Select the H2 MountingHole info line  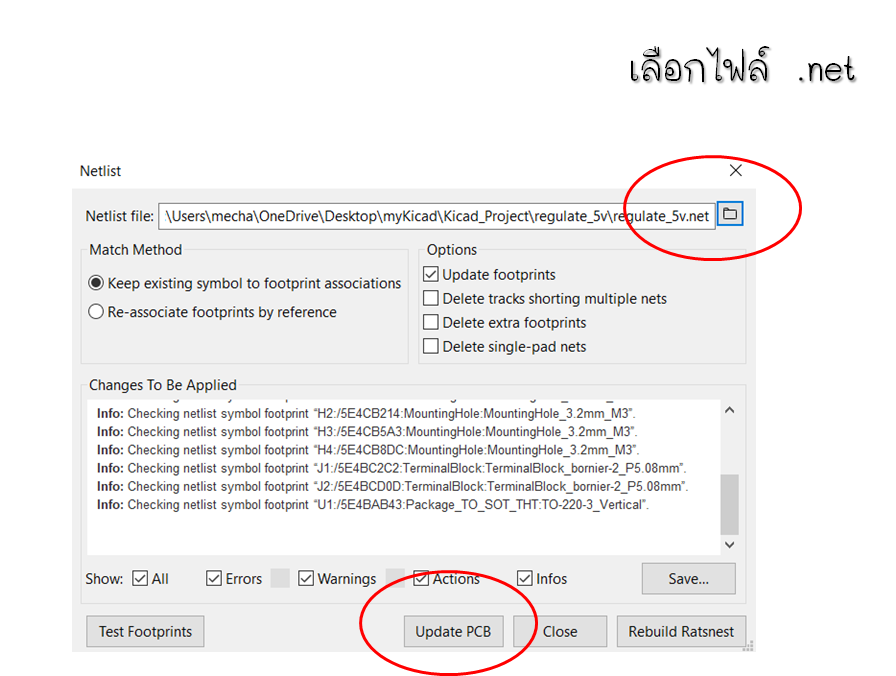pos(366,413)
